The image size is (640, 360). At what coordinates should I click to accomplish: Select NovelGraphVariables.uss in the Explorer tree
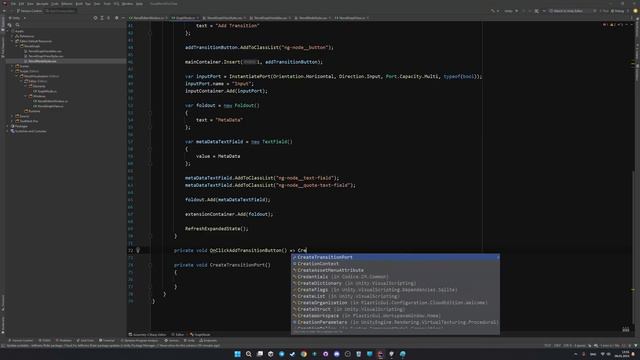point(45,51)
